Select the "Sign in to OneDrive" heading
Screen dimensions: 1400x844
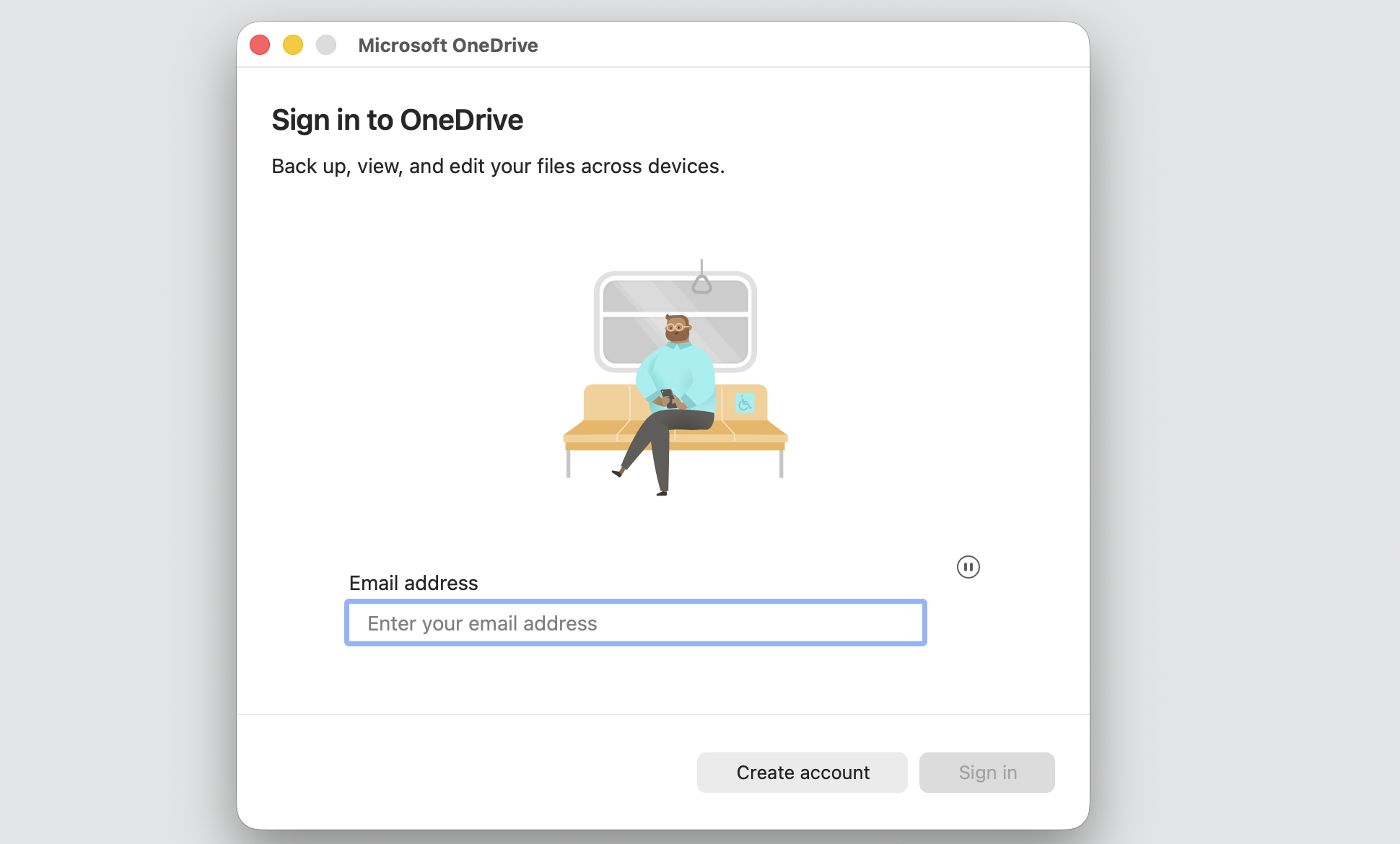397,120
